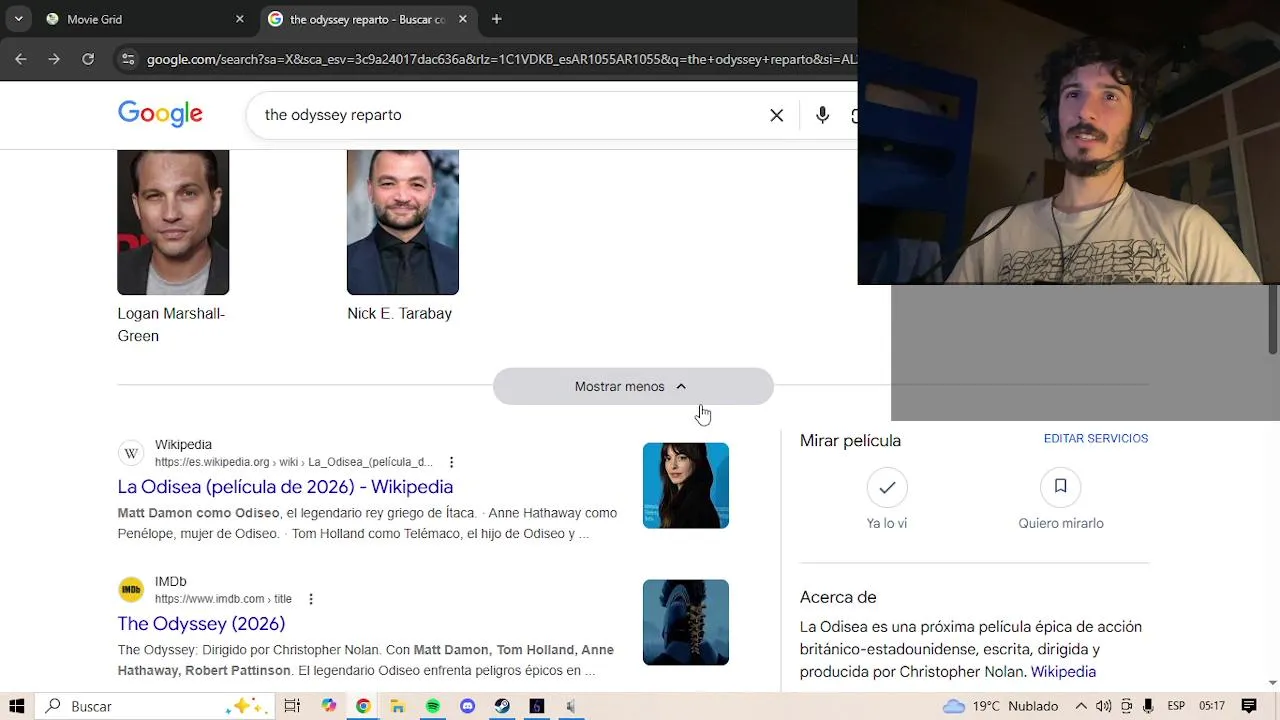The image size is (1280, 720).
Task: Open Chrome from the taskbar
Action: click(363, 706)
